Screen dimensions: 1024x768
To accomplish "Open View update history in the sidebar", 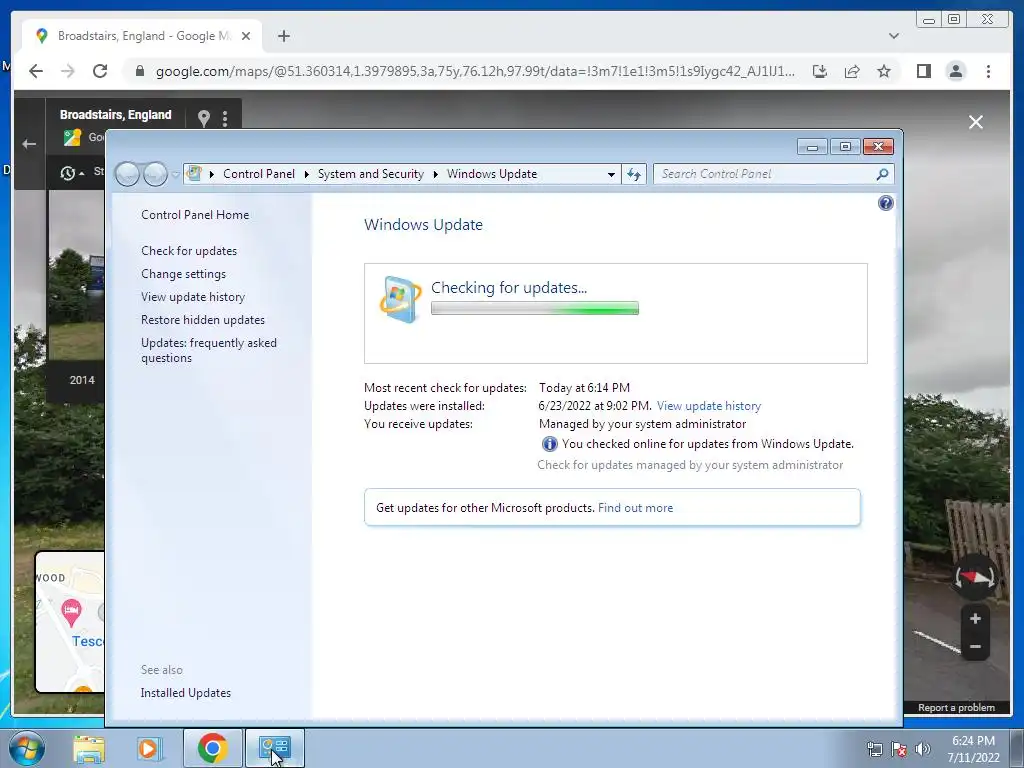I will click(193, 296).
